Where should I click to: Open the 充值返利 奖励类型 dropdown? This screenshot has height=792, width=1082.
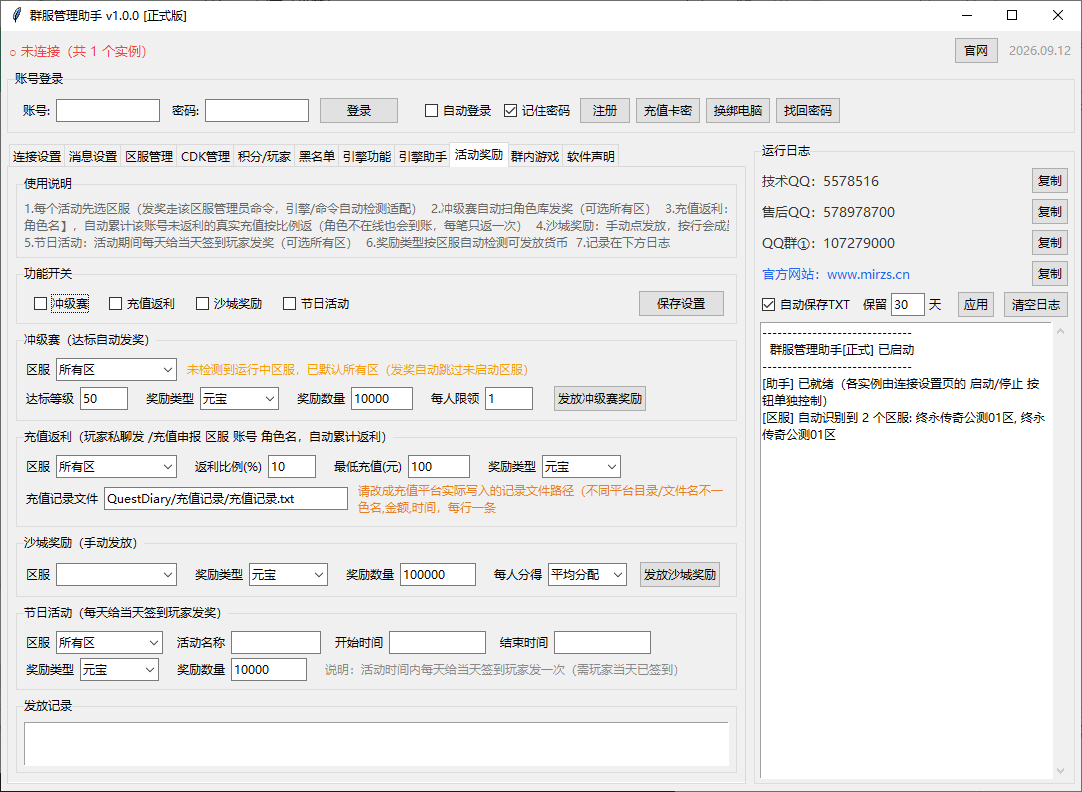pos(581,466)
